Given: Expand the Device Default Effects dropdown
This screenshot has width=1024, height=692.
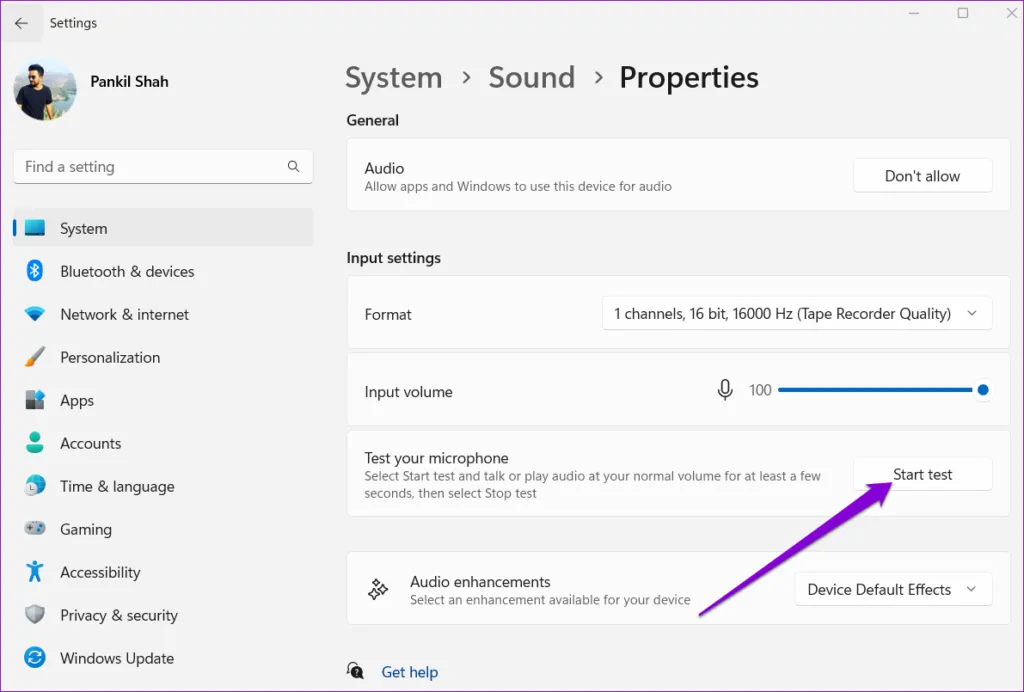Looking at the screenshot, I should coord(892,590).
